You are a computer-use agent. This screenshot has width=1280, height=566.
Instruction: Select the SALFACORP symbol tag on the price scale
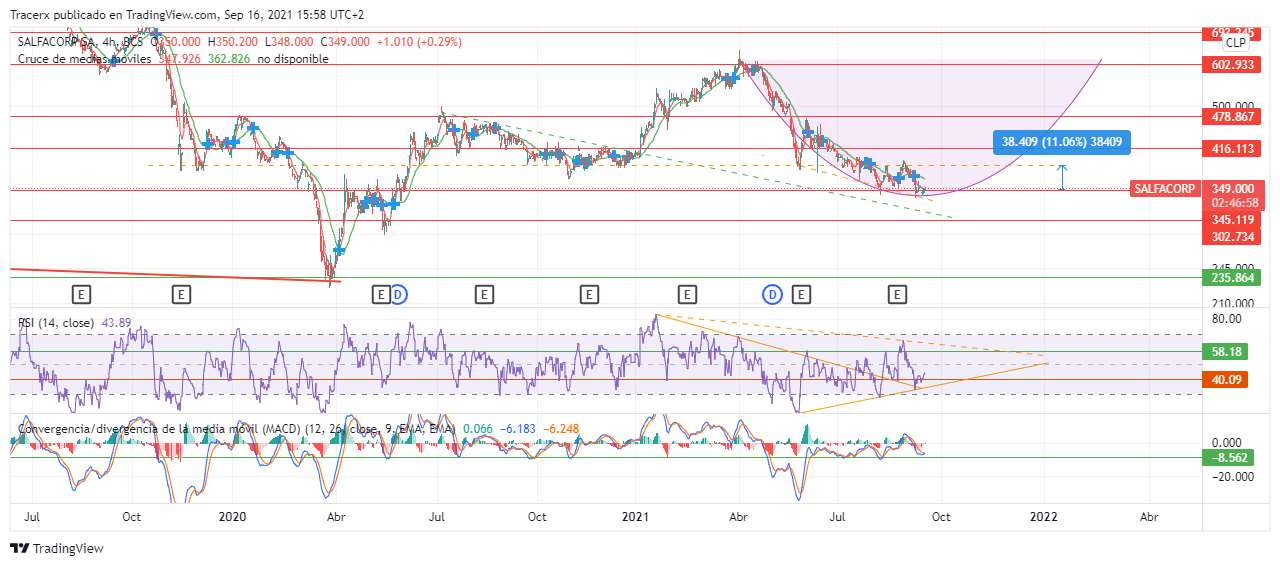point(1165,188)
